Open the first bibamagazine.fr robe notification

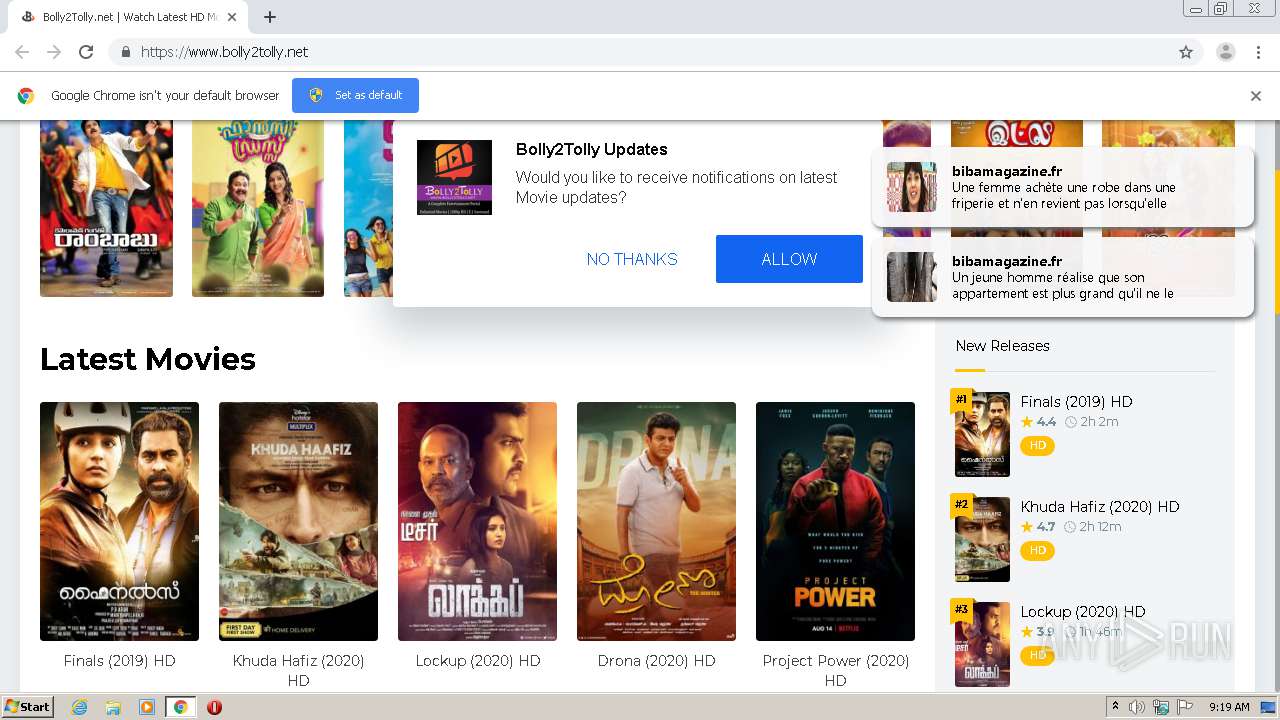click(1062, 187)
